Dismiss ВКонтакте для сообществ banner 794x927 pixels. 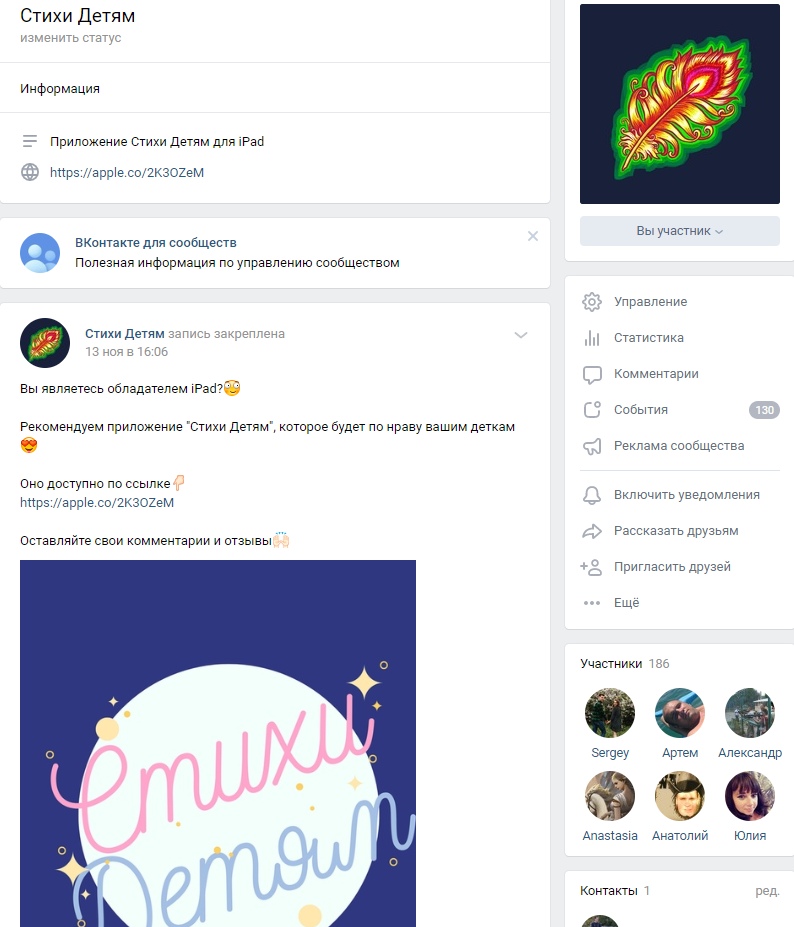tap(533, 236)
